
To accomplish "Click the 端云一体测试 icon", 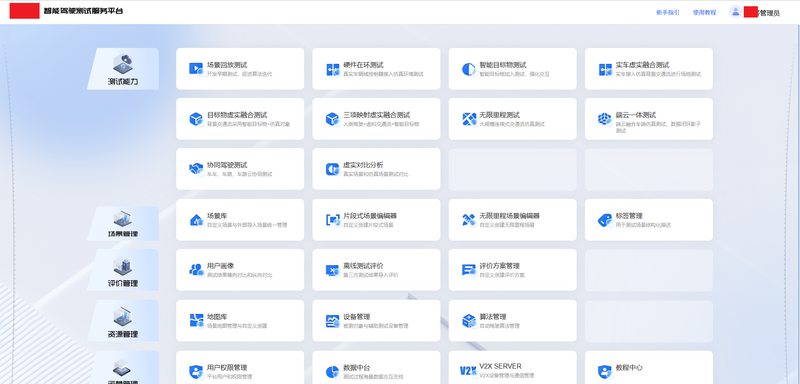I will [x=605, y=119].
